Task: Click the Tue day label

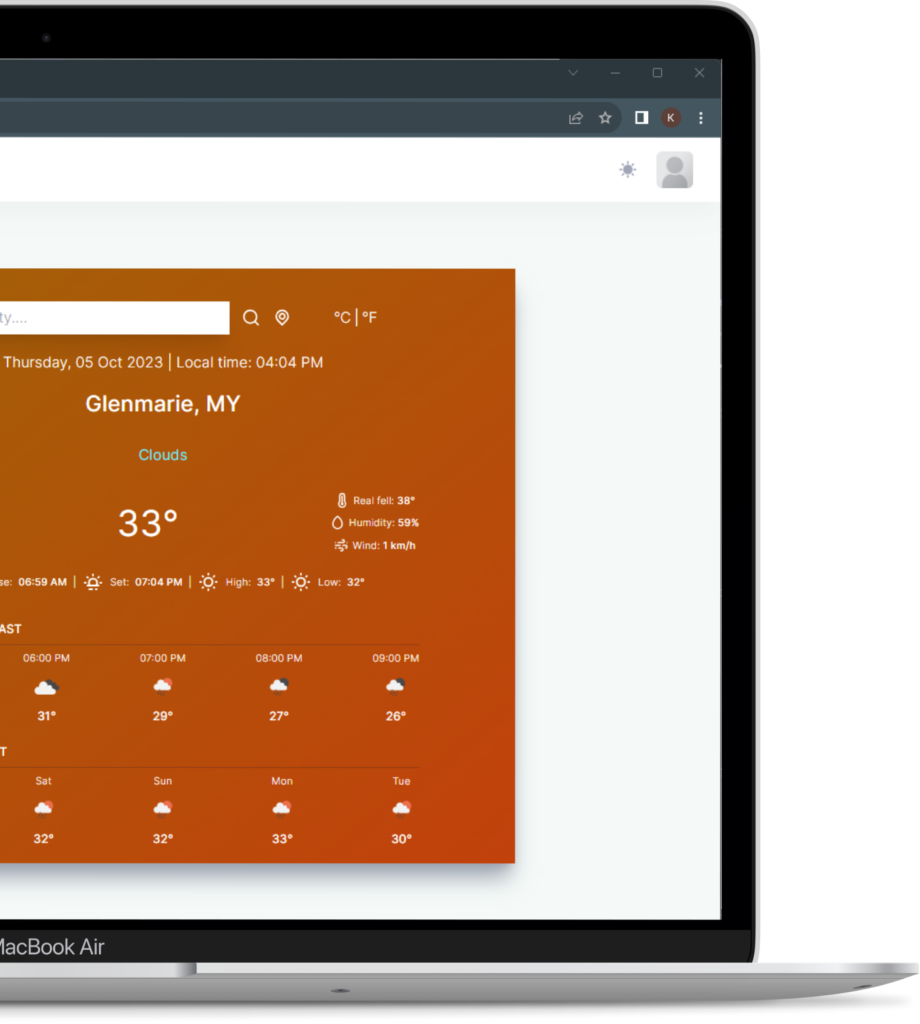Action: [402, 781]
